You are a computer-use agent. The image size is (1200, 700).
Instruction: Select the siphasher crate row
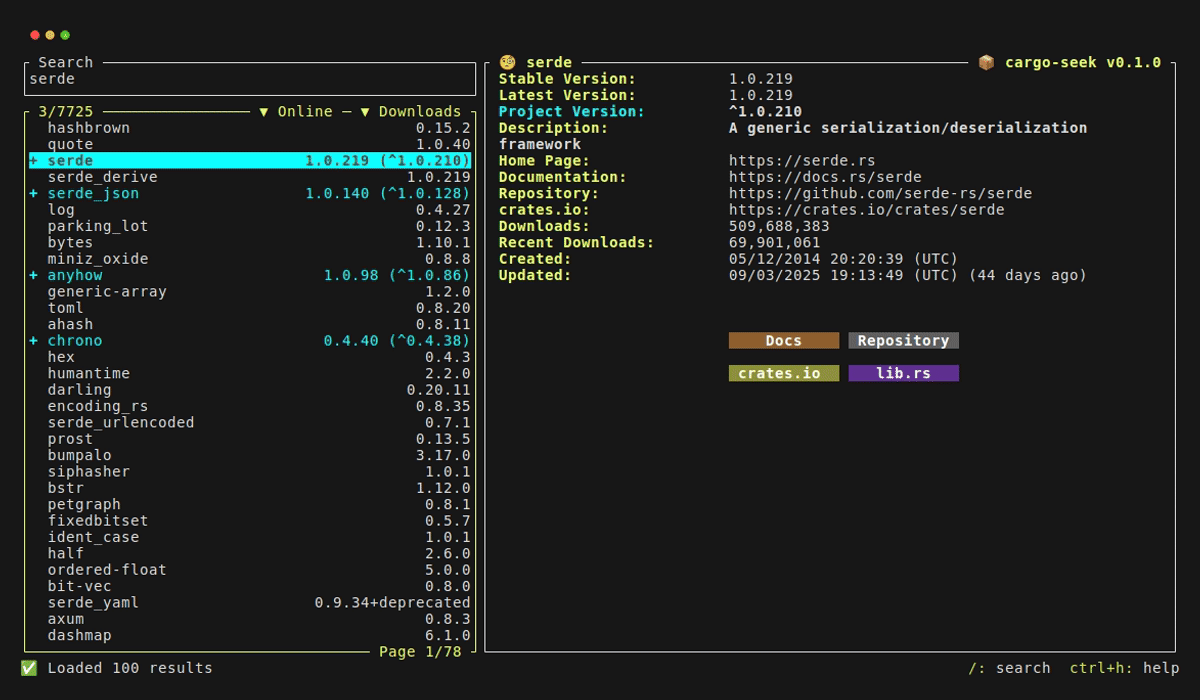[250, 472]
